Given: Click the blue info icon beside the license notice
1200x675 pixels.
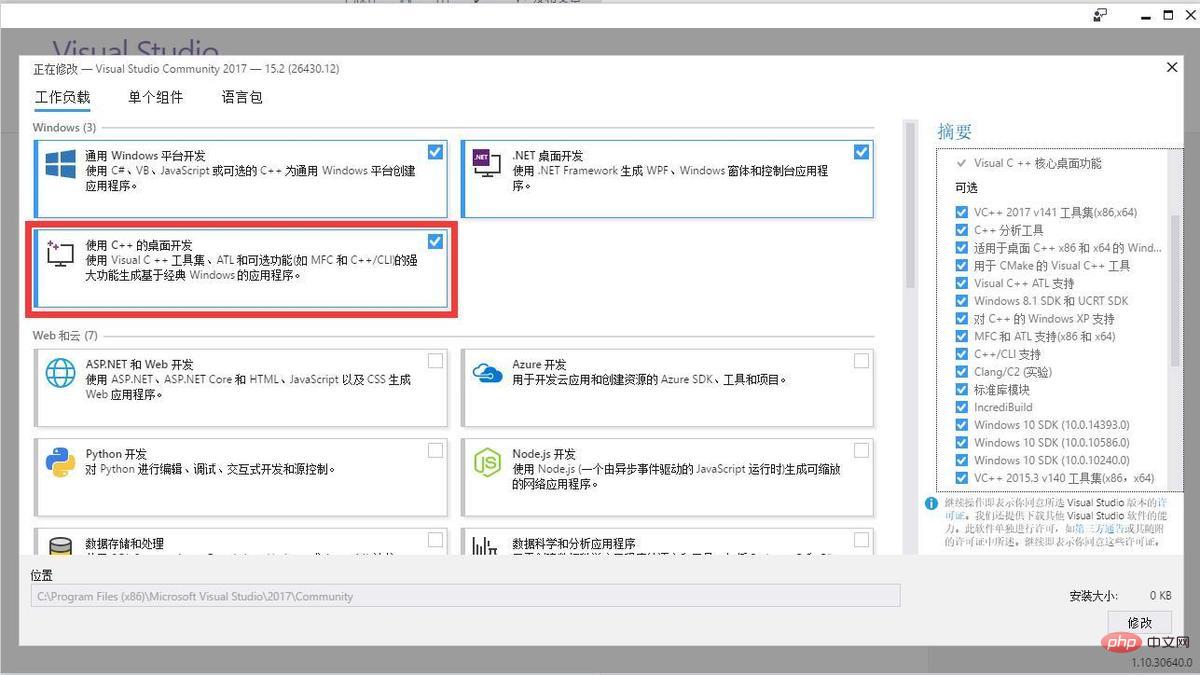Looking at the screenshot, I should pyautogui.click(x=931, y=504).
